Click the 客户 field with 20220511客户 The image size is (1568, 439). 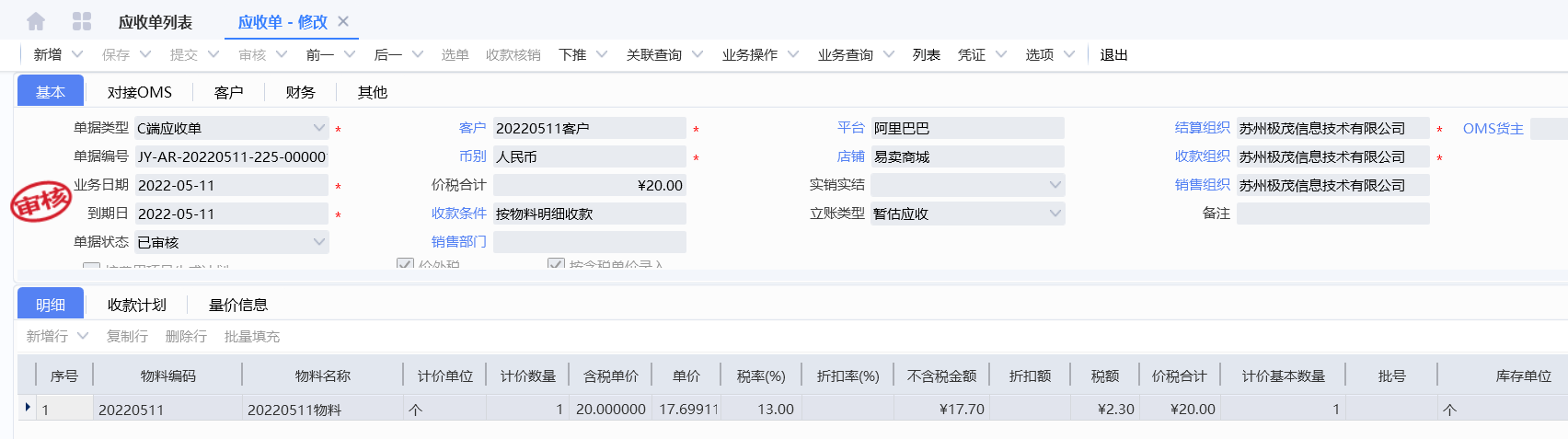[x=590, y=128]
